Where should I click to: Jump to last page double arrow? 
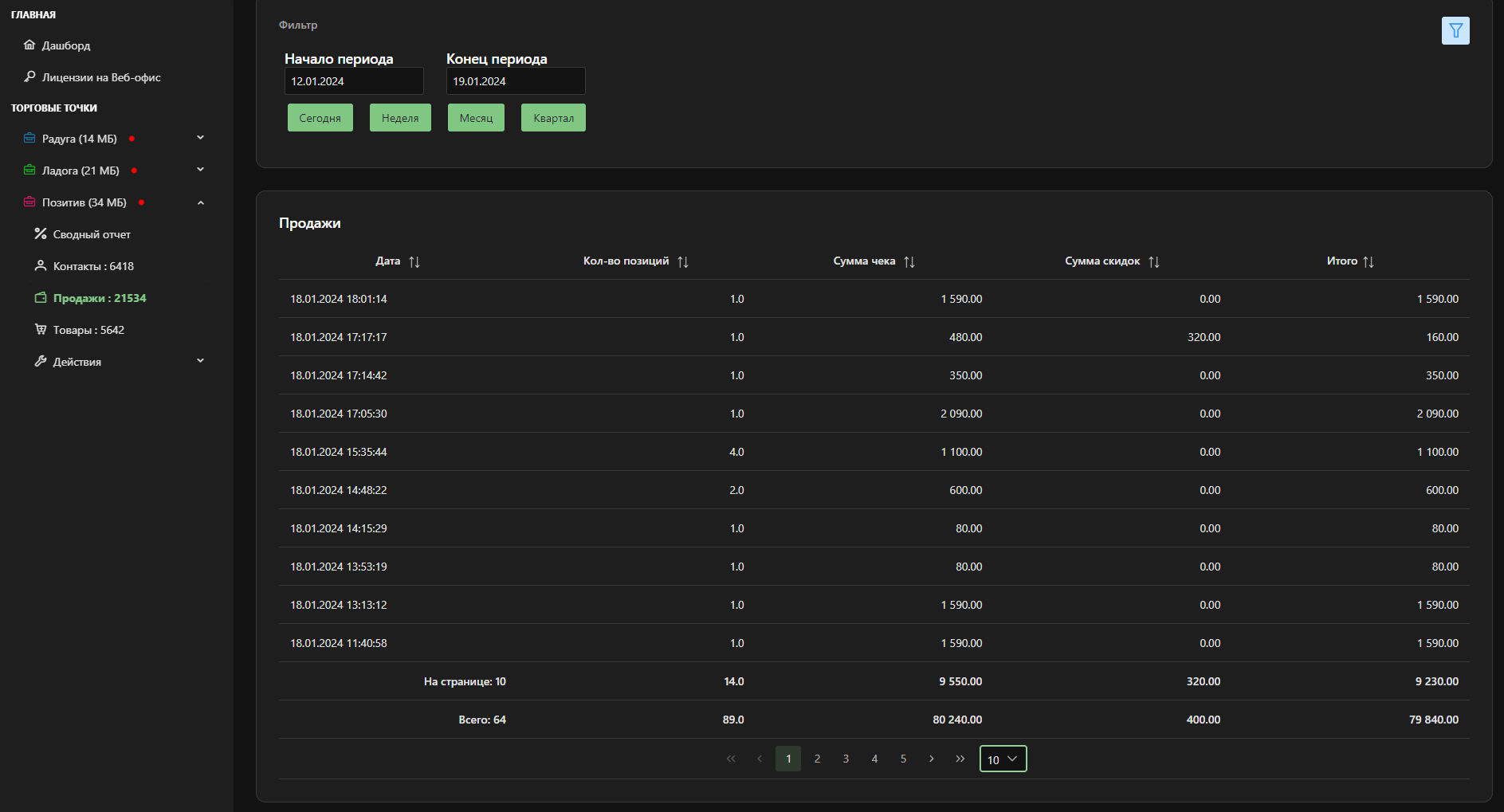point(960,759)
